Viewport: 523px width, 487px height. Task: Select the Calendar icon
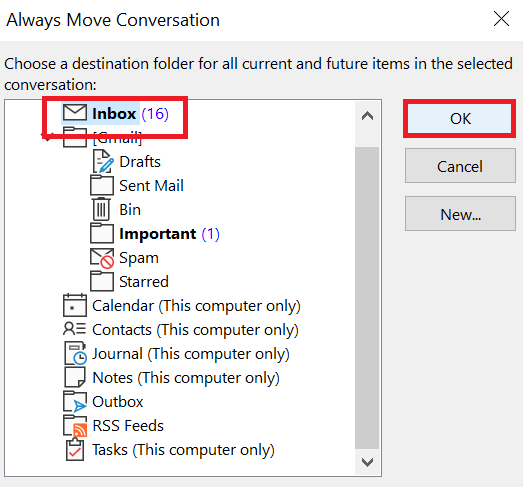(x=75, y=305)
